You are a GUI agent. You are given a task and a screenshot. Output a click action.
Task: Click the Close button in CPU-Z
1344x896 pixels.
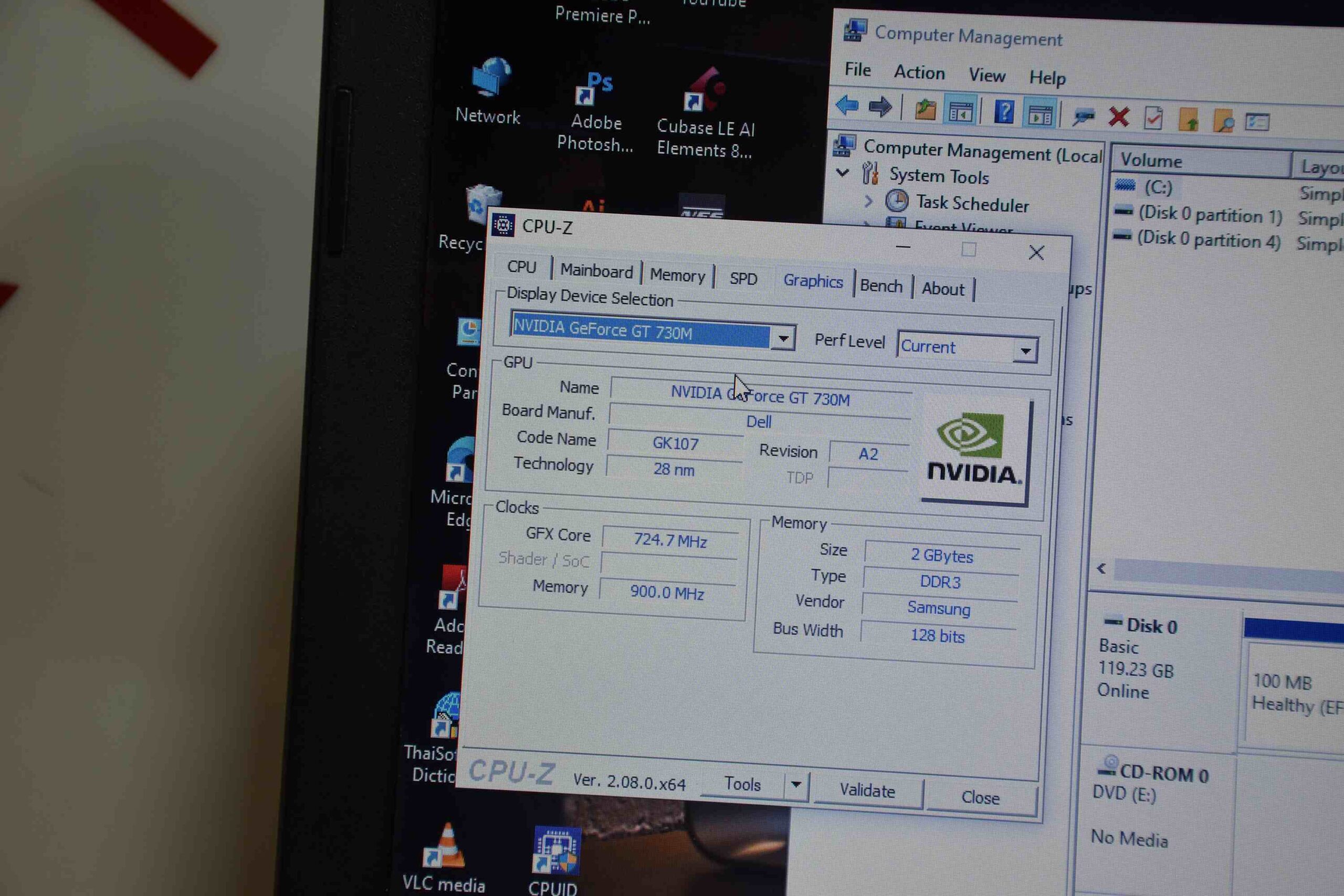981,797
